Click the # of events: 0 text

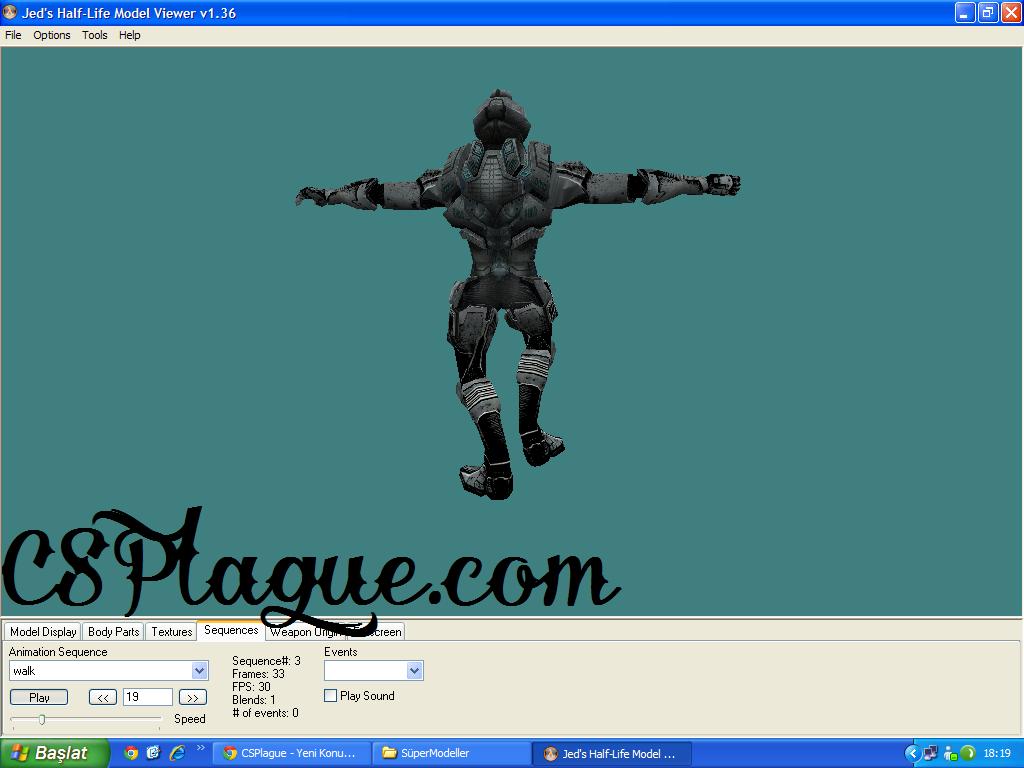(x=266, y=712)
